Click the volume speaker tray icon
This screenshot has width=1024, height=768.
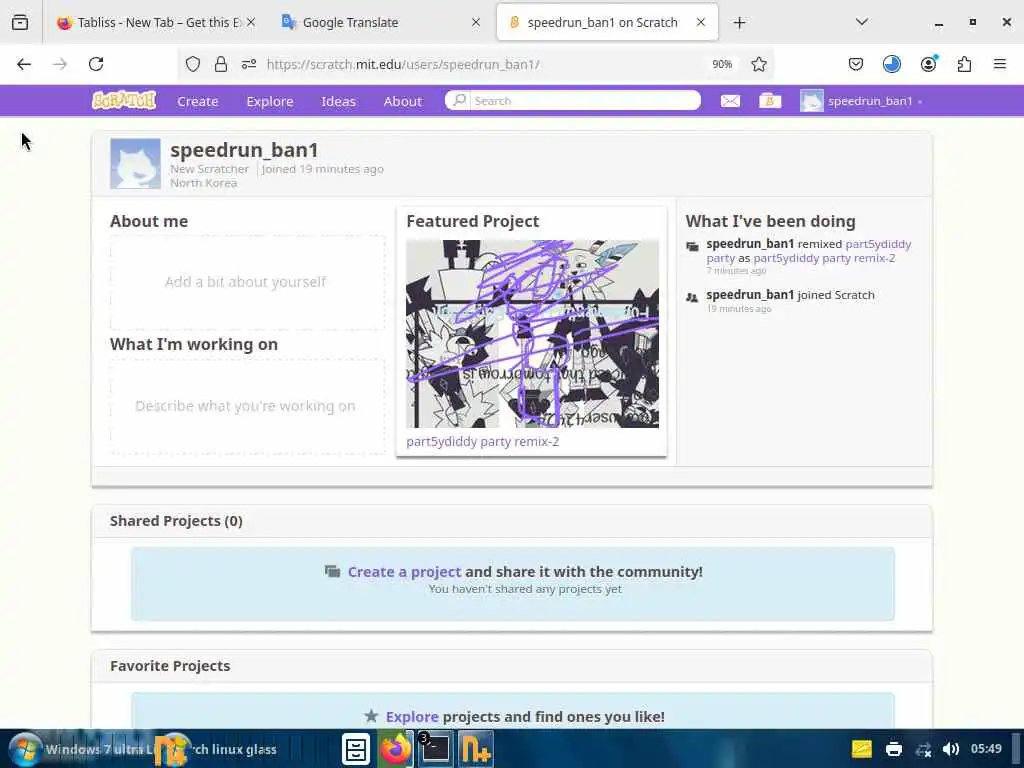pos(951,749)
